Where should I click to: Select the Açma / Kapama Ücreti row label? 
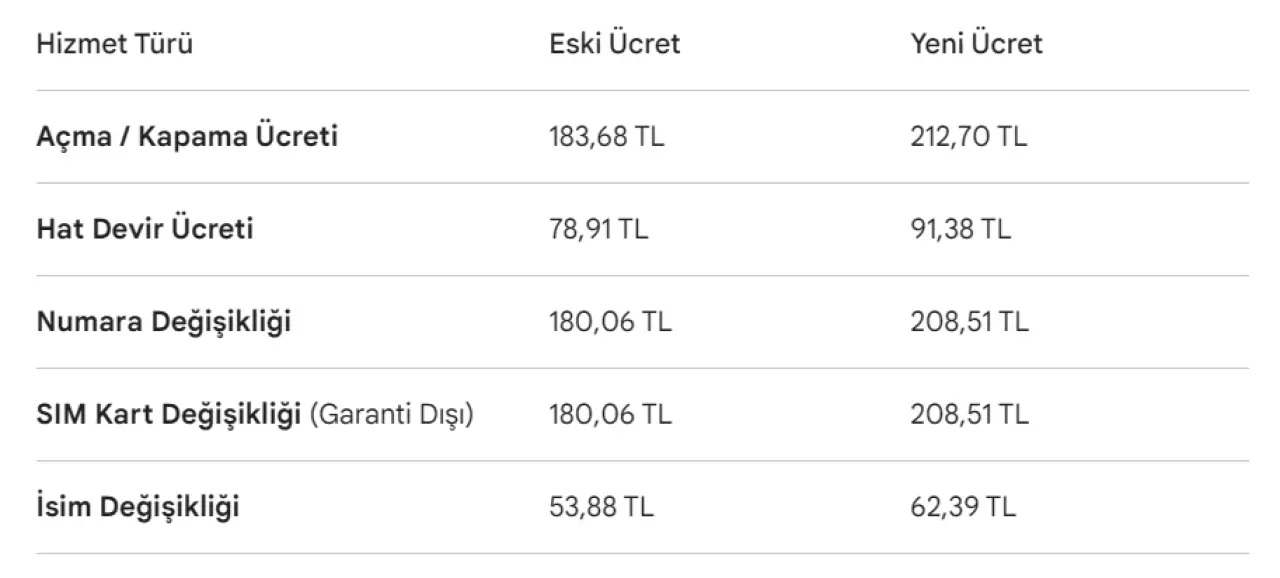pyautogui.click(x=187, y=136)
